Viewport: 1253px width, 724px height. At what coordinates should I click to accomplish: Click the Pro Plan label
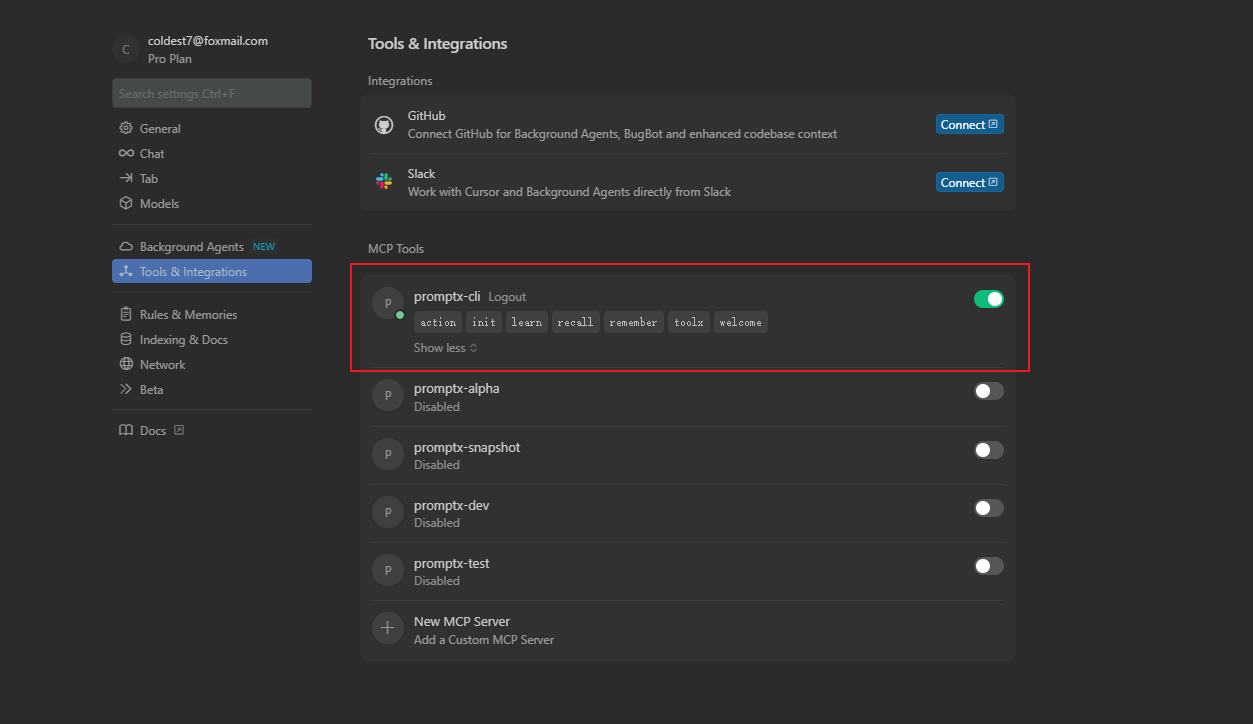click(x=170, y=59)
